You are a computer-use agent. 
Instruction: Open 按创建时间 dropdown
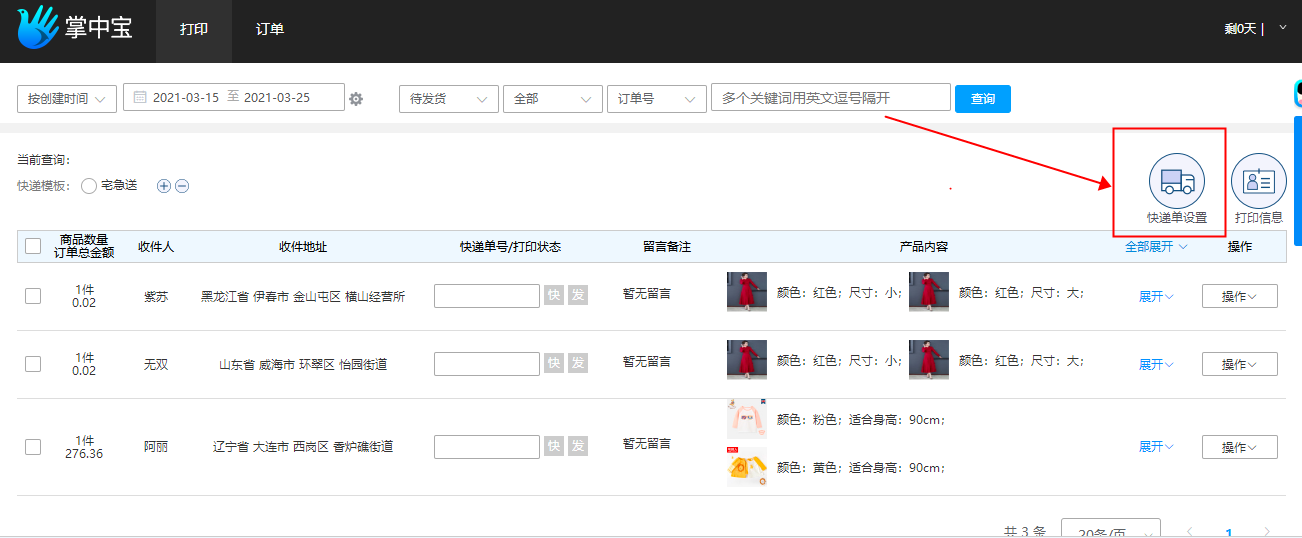point(67,99)
